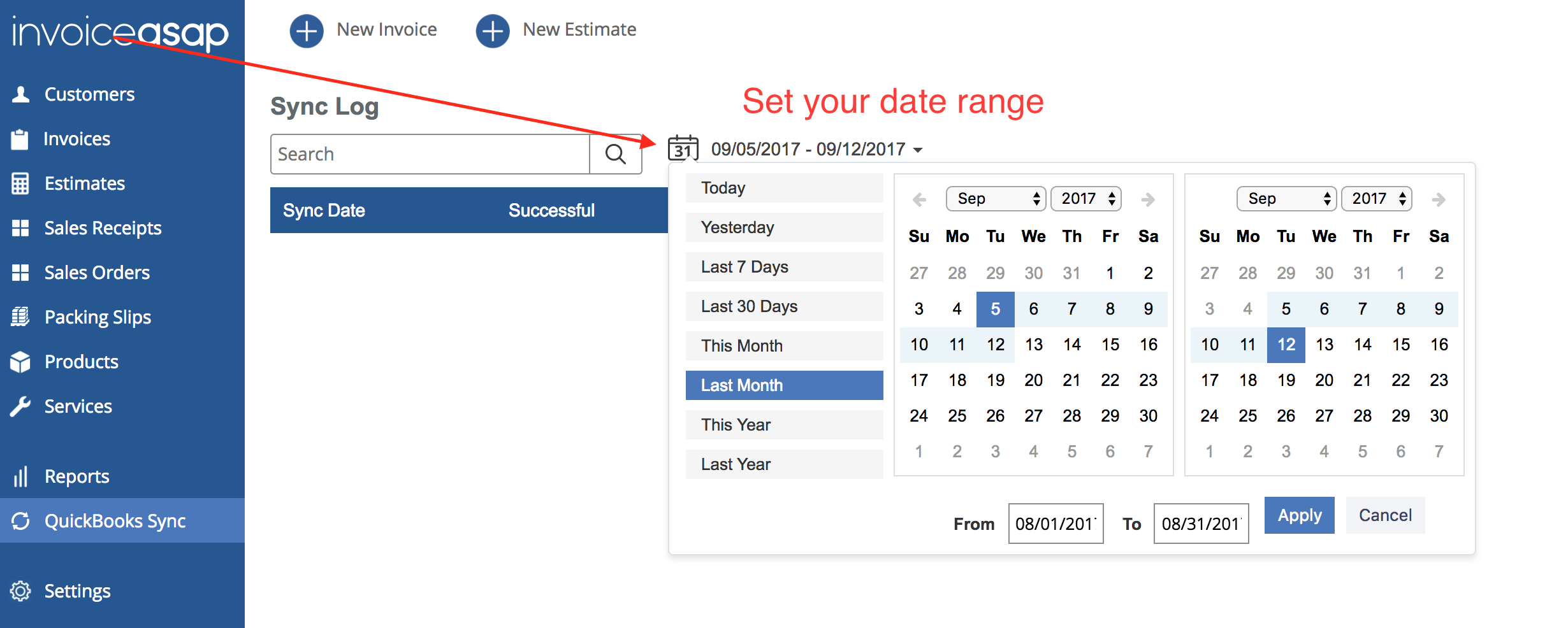The height and width of the screenshot is (628, 1568).
Task: Click the search magnifier icon
Action: pyautogui.click(x=615, y=154)
